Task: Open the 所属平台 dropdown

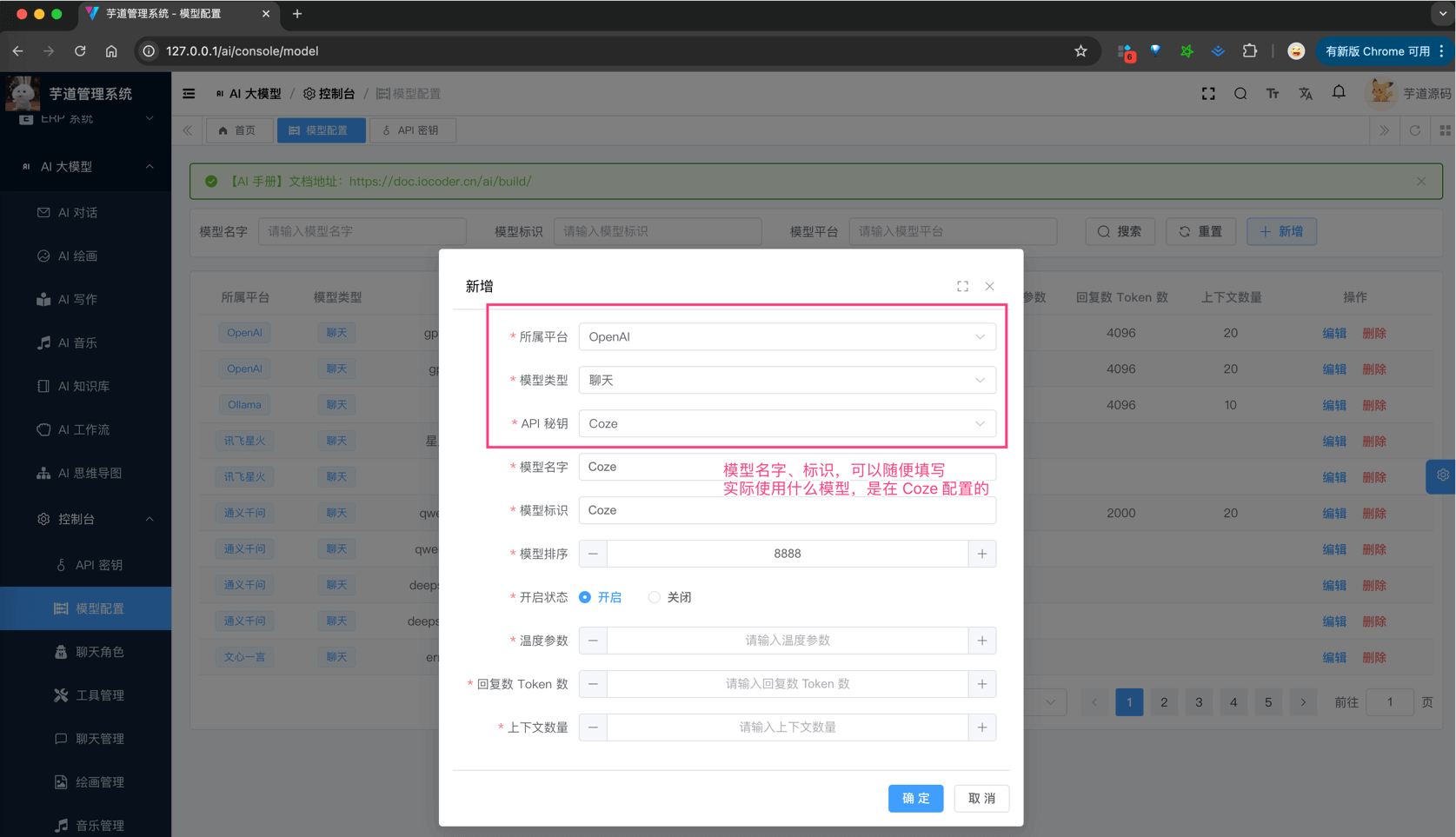Action: pyautogui.click(x=787, y=337)
